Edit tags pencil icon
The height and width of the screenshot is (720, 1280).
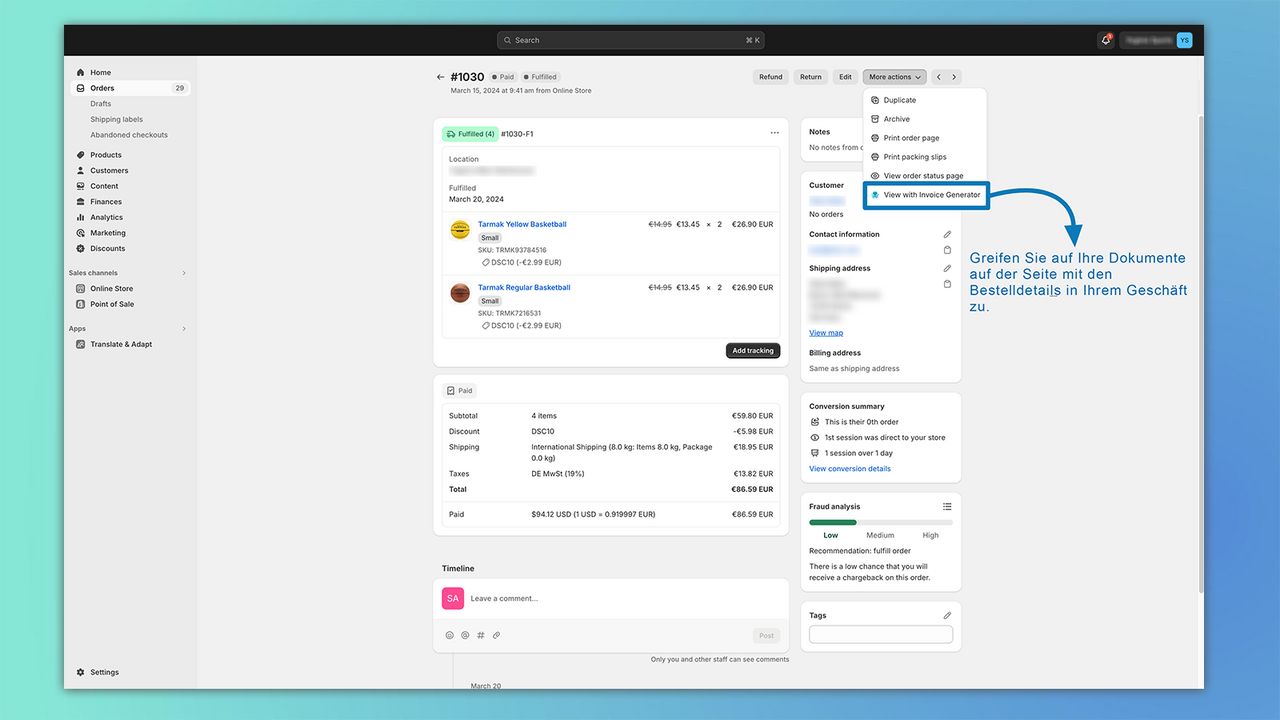click(x=947, y=616)
